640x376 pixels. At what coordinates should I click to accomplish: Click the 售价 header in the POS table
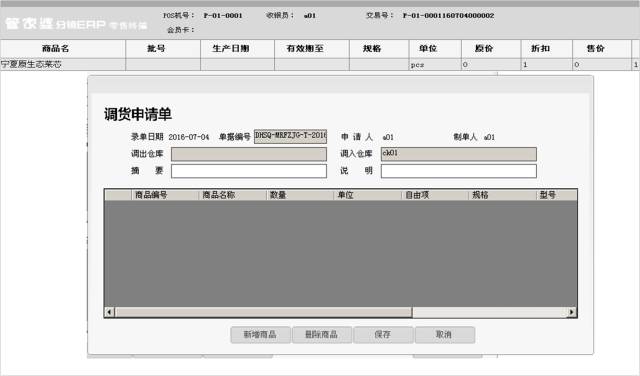602,49
